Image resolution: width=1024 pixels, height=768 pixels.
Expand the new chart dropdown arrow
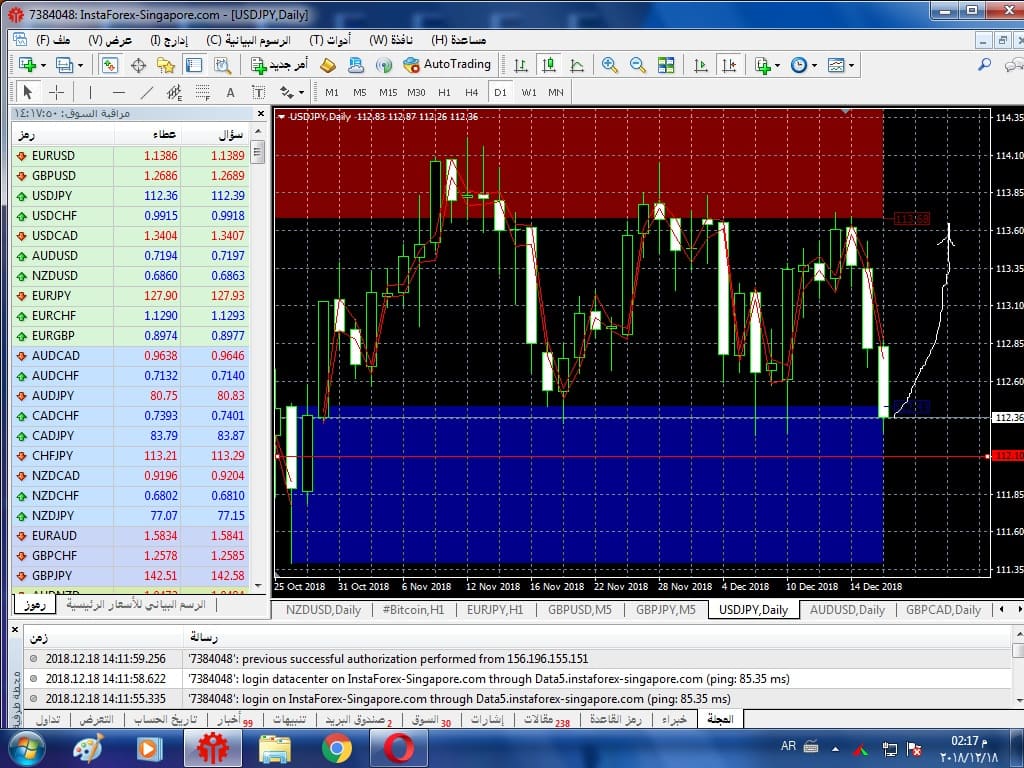[43, 65]
